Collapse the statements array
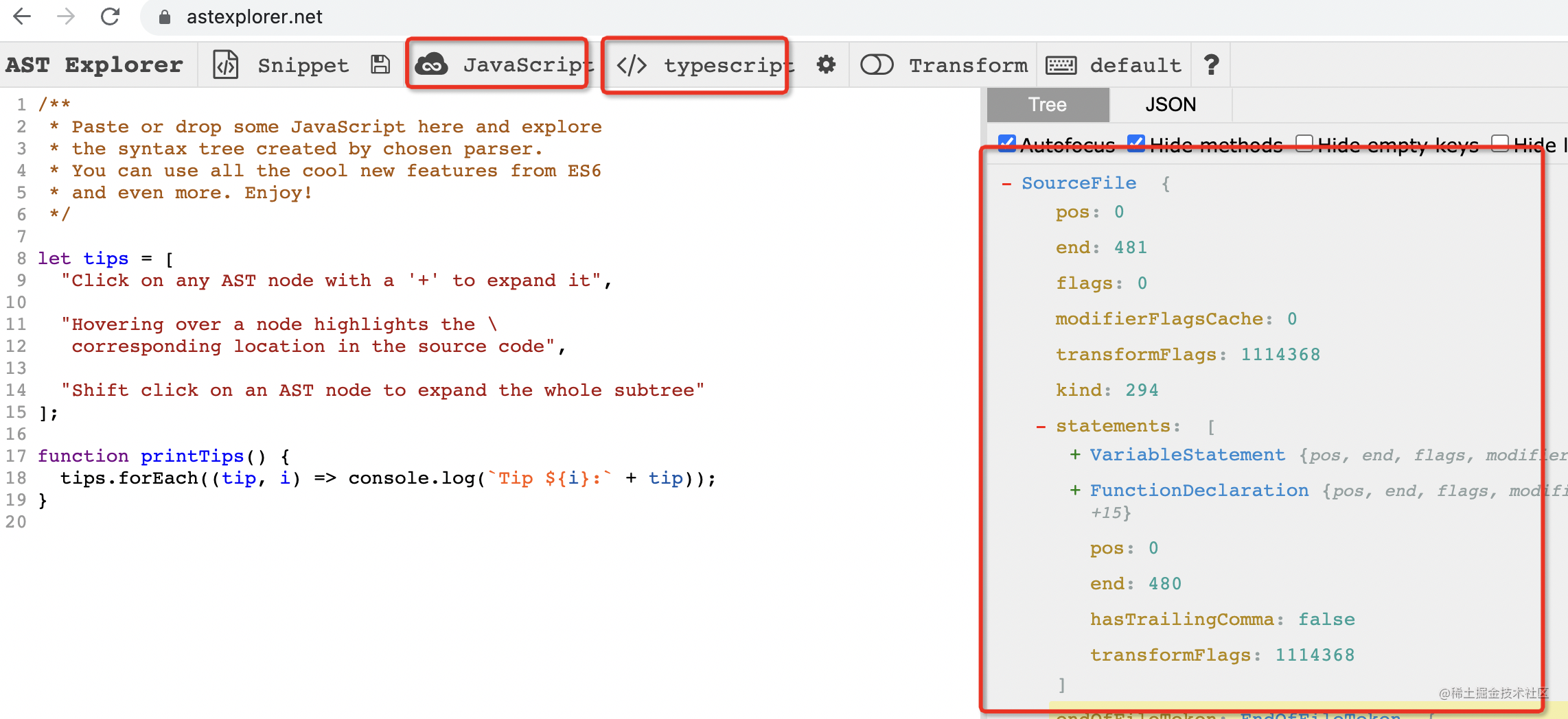The height and width of the screenshot is (719, 1568). [1041, 427]
